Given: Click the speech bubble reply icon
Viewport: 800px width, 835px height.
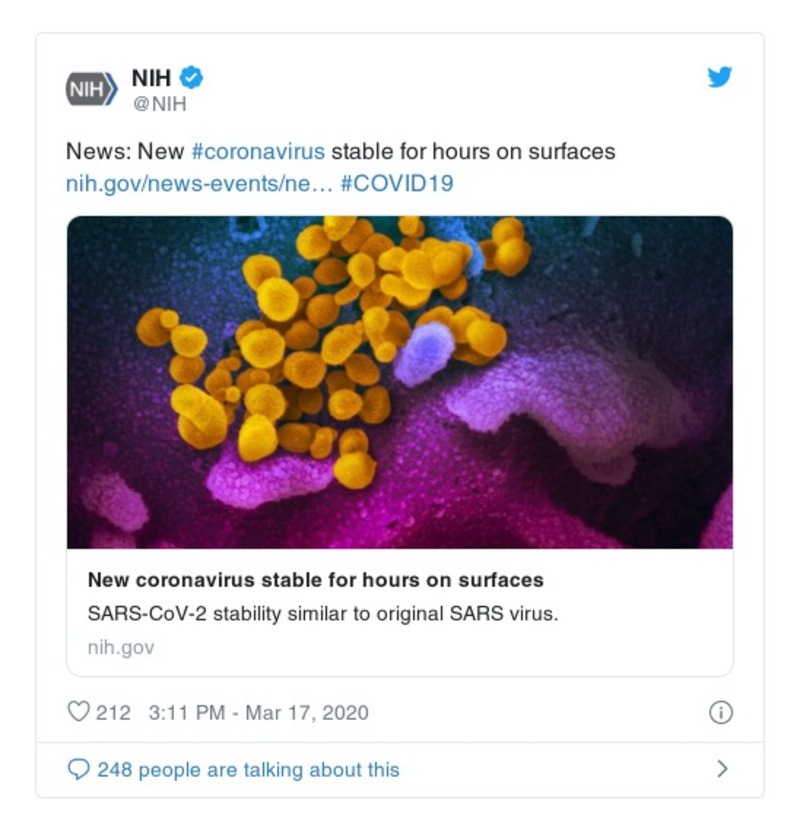Looking at the screenshot, I should (78, 769).
